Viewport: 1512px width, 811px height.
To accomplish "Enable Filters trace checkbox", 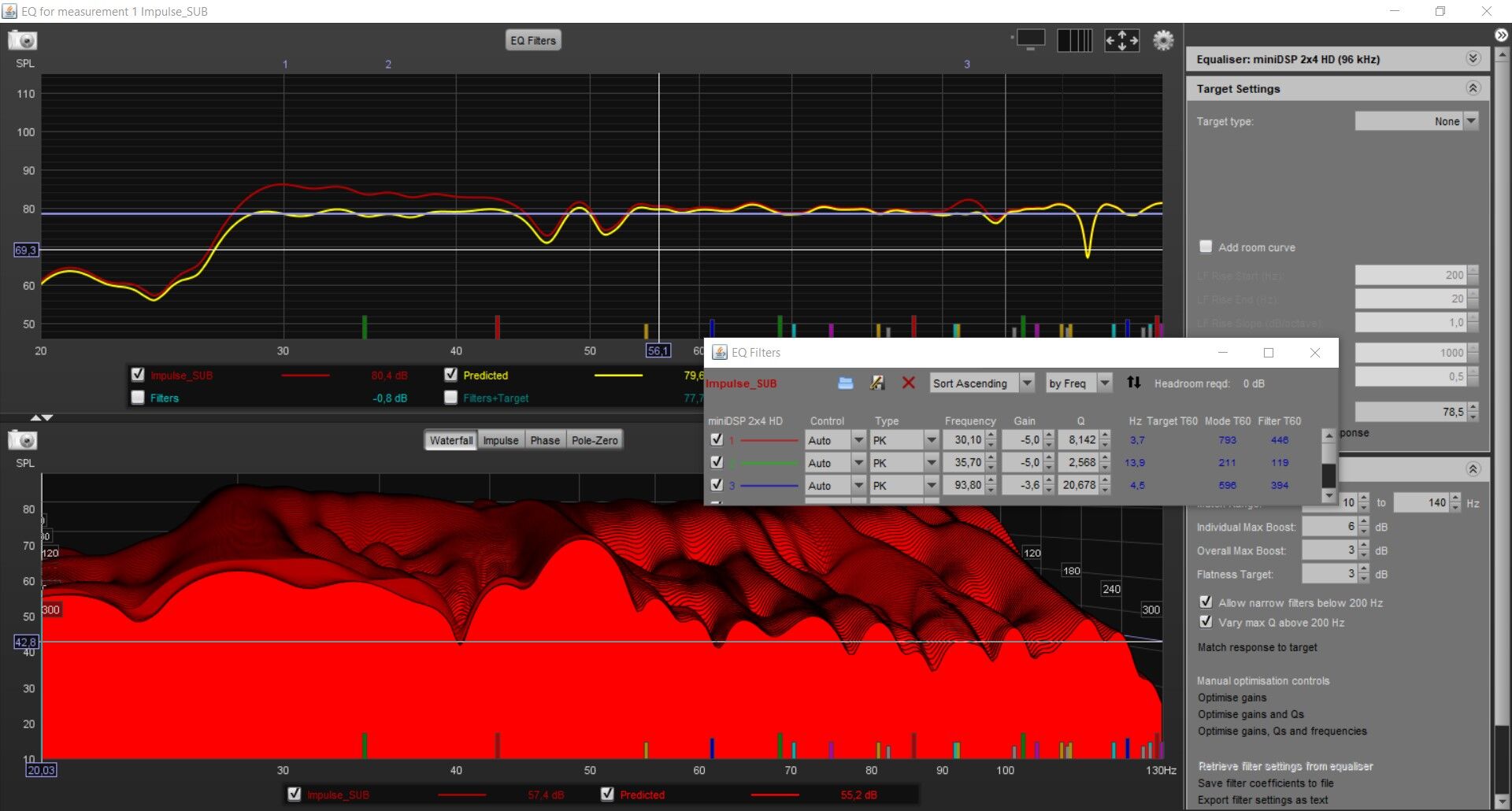I will click(138, 398).
